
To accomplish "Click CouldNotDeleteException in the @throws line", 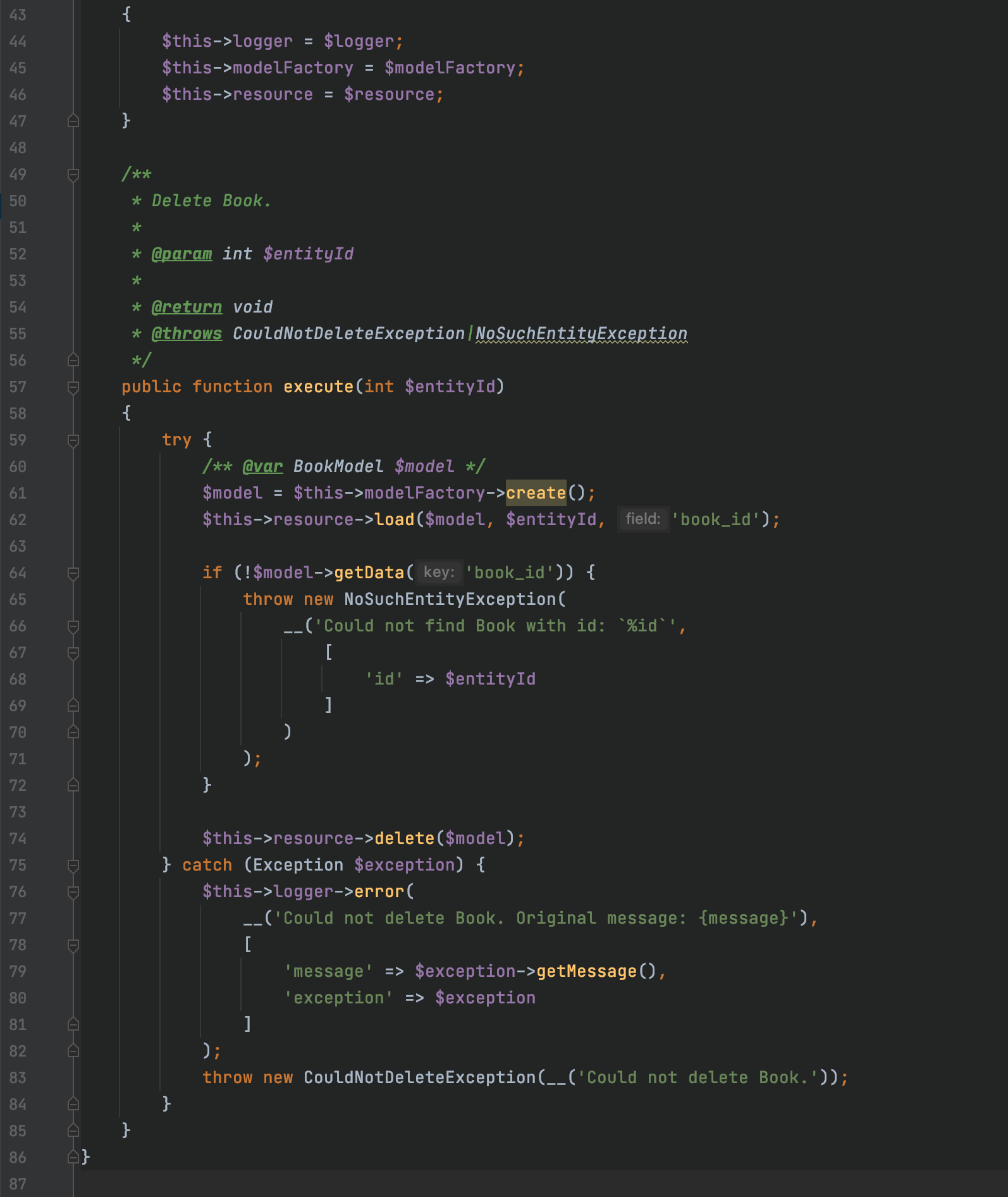I will pyautogui.click(x=349, y=333).
